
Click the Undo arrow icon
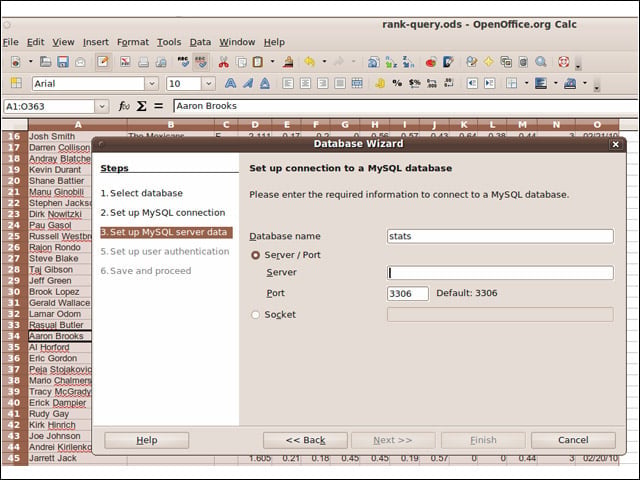tap(309, 62)
